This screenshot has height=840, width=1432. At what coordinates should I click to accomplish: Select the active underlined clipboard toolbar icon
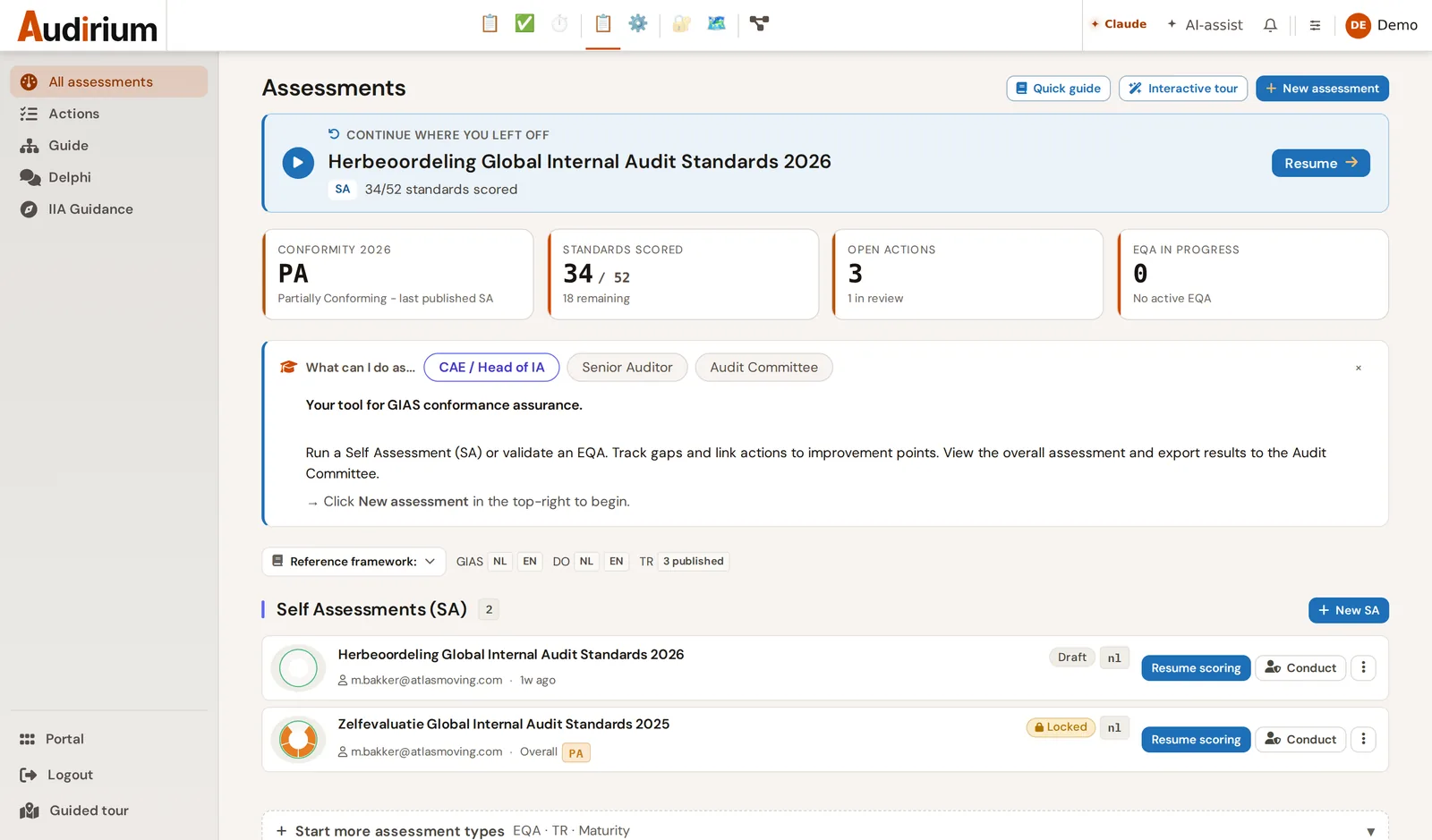603,24
